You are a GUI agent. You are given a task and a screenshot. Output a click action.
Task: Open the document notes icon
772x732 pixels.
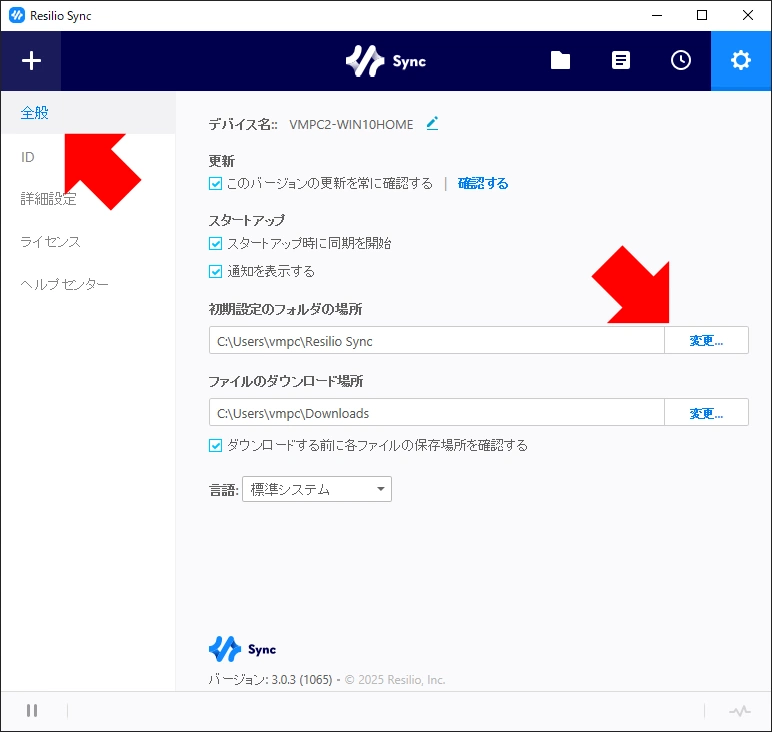pyautogui.click(x=620, y=61)
